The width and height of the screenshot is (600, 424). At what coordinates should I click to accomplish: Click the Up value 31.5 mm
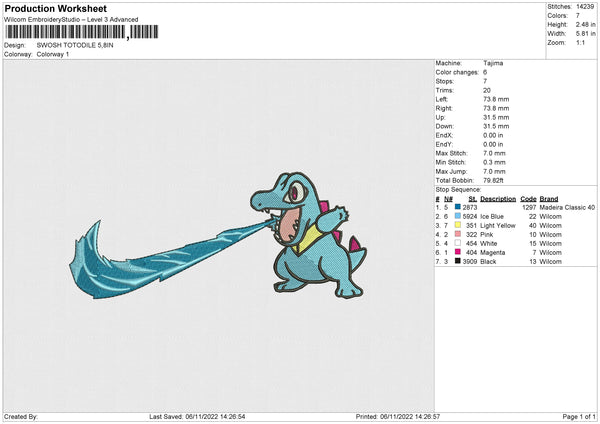pyautogui.click(x=496, y=117)
